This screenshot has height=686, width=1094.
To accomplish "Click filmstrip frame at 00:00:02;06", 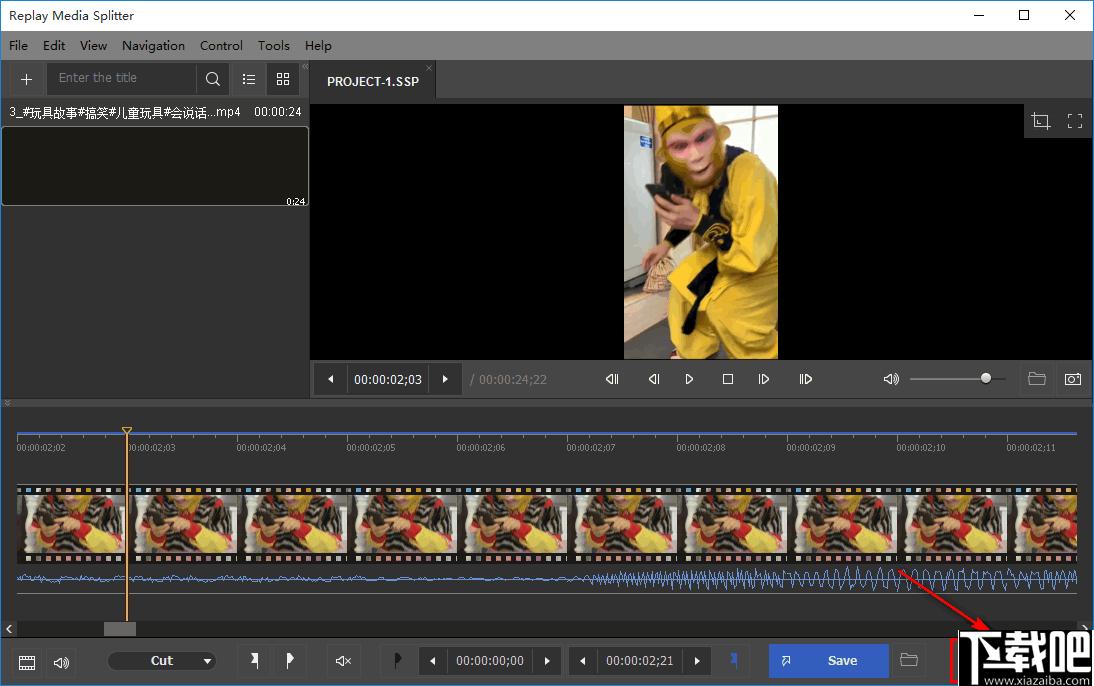I will point(515,525).
